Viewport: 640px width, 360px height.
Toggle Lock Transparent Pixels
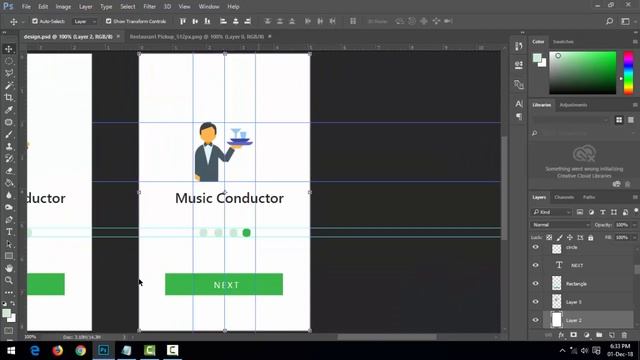pyautogui.click(x=549, y=237)
